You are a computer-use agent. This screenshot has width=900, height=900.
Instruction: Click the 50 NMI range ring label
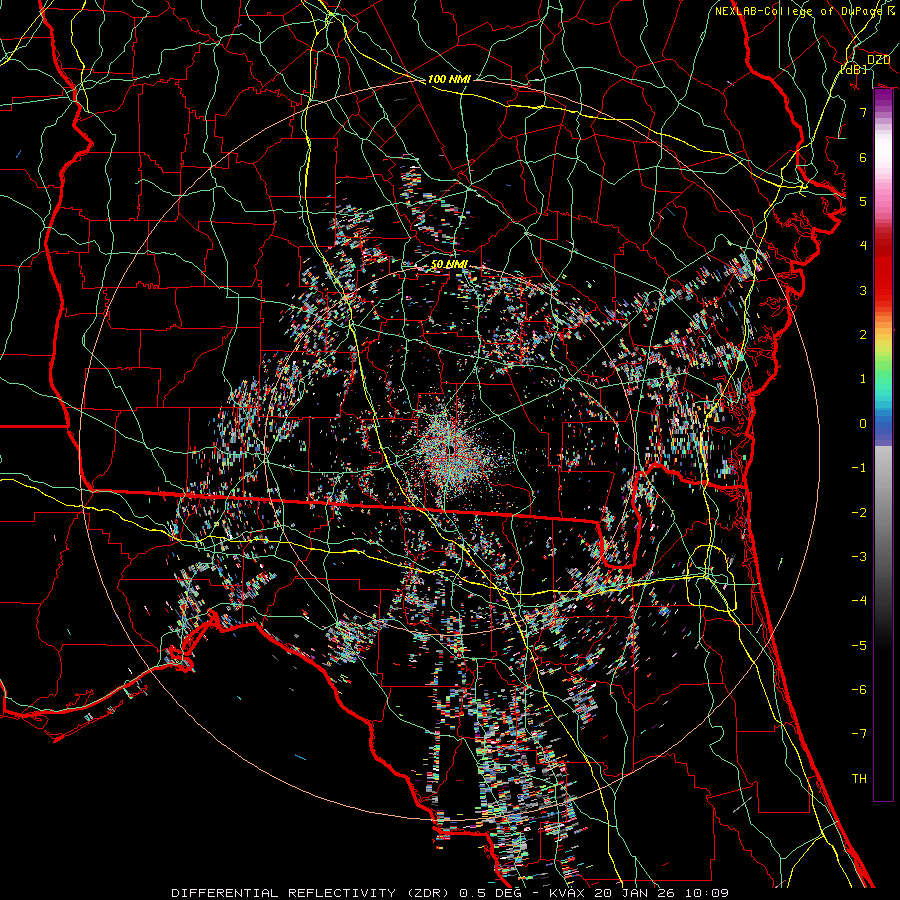point(448,264)
